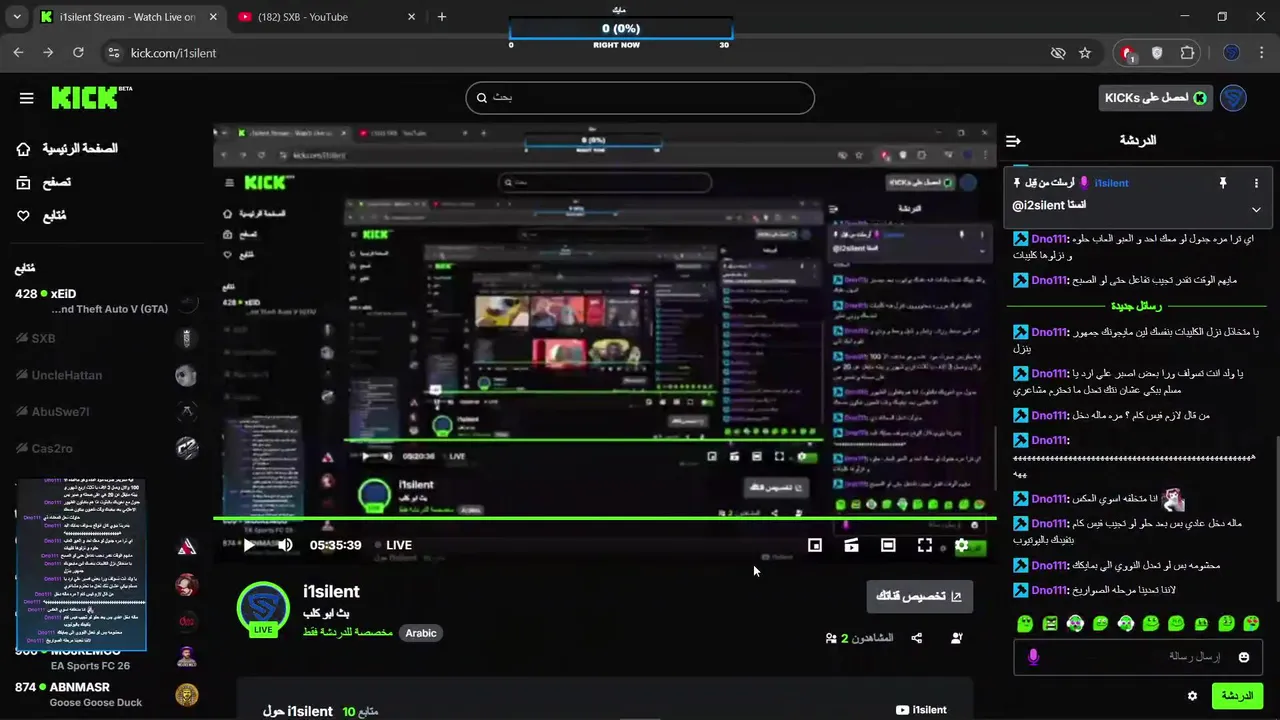Click the video progress bar

click(605, 519)
